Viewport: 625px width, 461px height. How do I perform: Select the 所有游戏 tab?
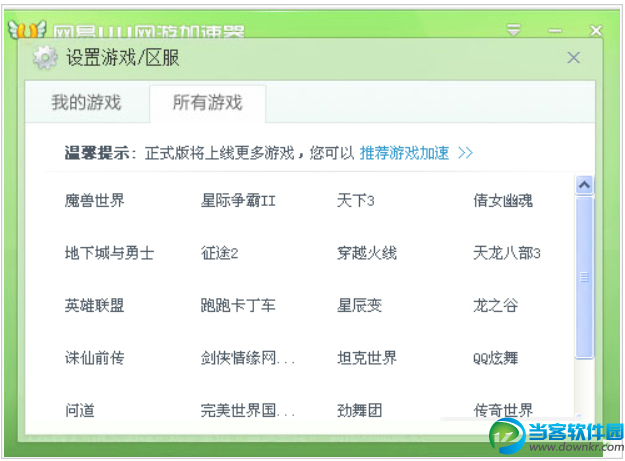(x=207, y=102)
